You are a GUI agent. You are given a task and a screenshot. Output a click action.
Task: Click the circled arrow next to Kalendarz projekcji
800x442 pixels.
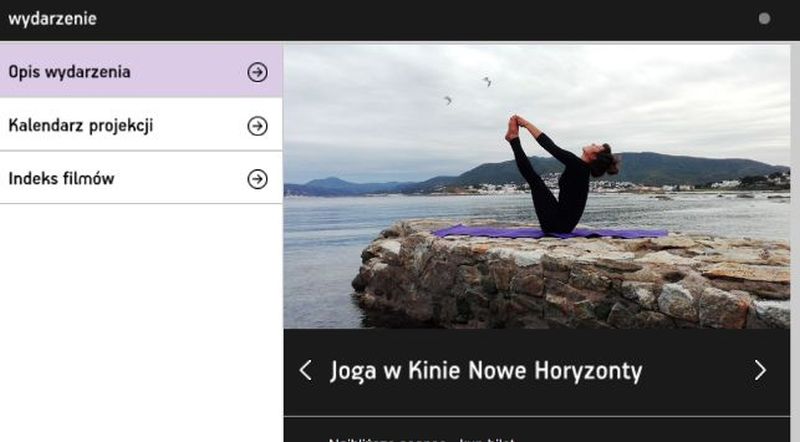257,126
